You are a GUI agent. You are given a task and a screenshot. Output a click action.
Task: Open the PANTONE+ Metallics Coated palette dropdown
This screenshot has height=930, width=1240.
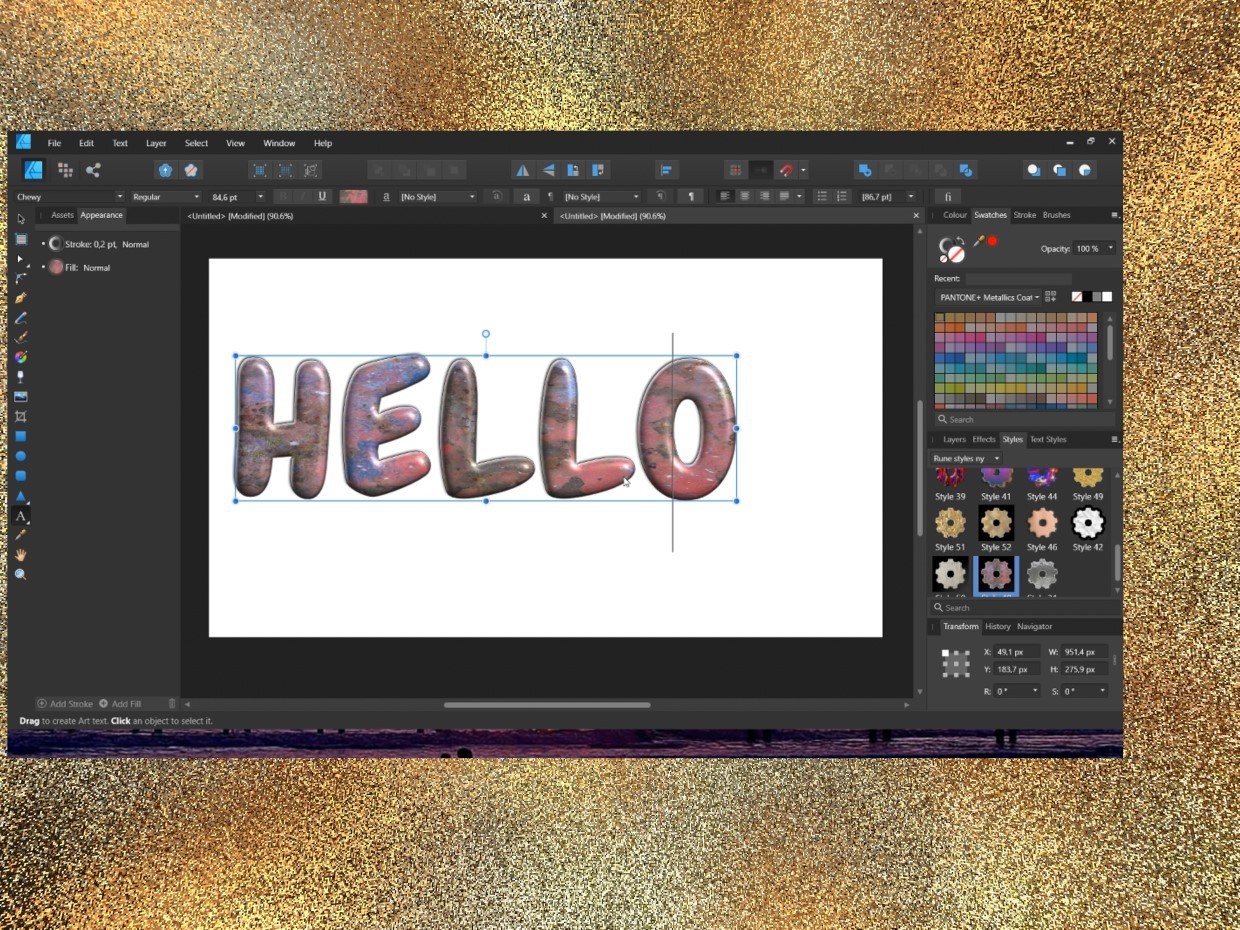[x=1037, y=297]
